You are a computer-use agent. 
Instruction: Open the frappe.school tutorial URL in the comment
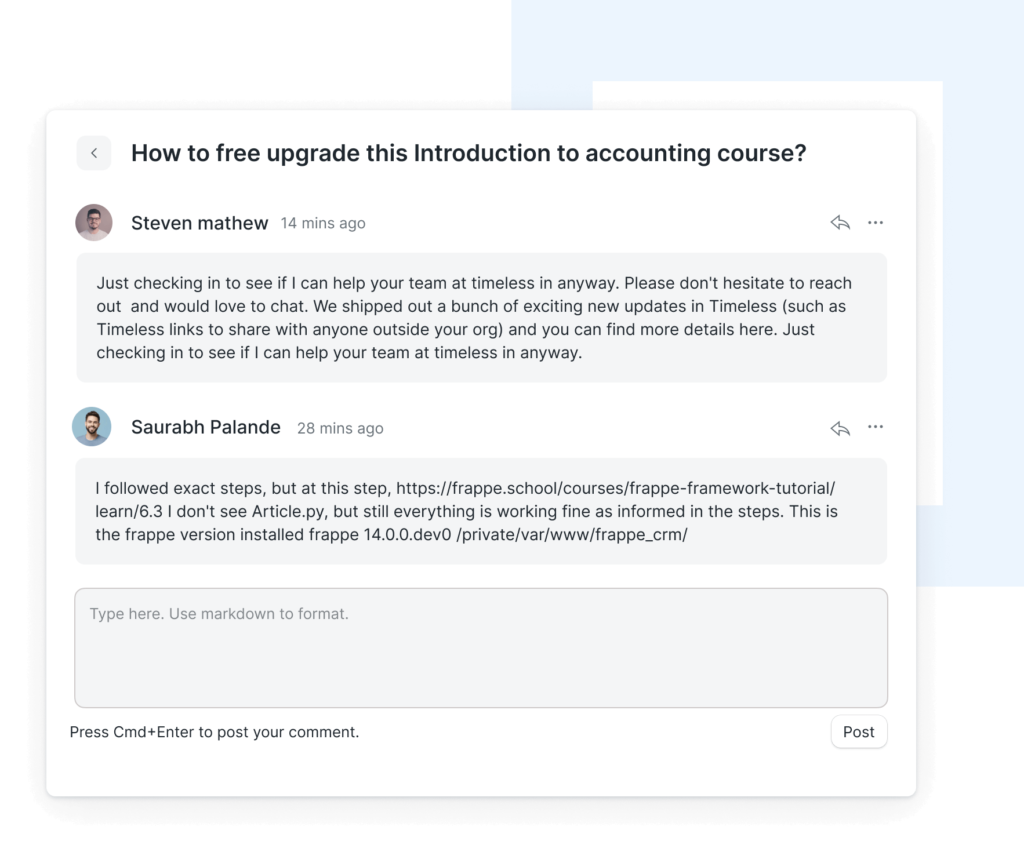(x=615, y=488)
